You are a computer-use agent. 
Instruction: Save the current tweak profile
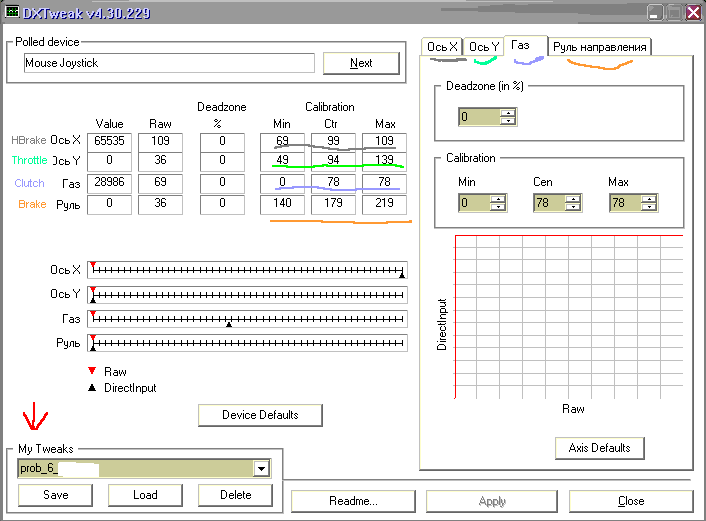55,495
